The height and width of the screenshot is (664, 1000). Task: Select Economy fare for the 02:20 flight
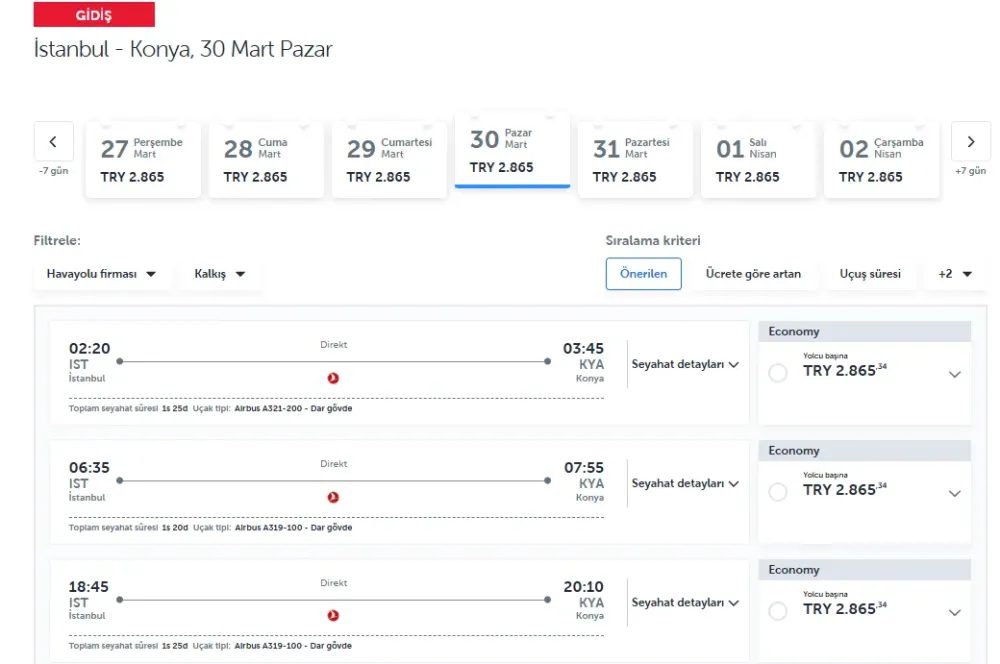tap(778, 373)
